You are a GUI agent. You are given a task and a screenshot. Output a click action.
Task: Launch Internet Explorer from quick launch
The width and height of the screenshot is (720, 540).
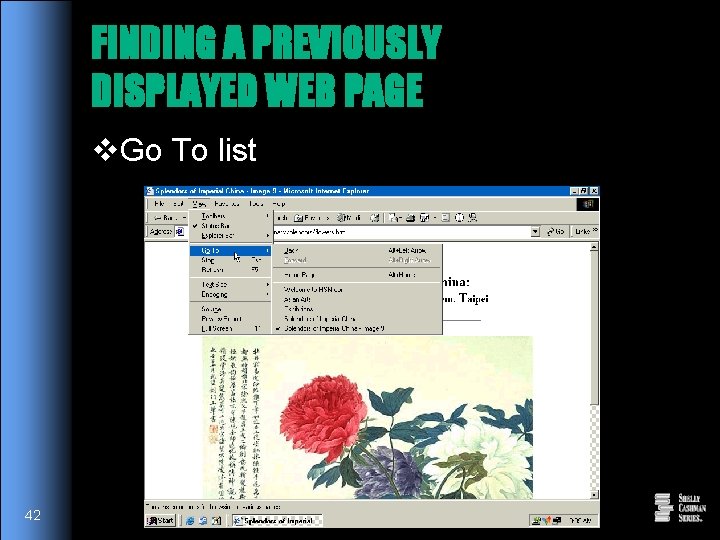pyautogui.click(x=190, y=521)
